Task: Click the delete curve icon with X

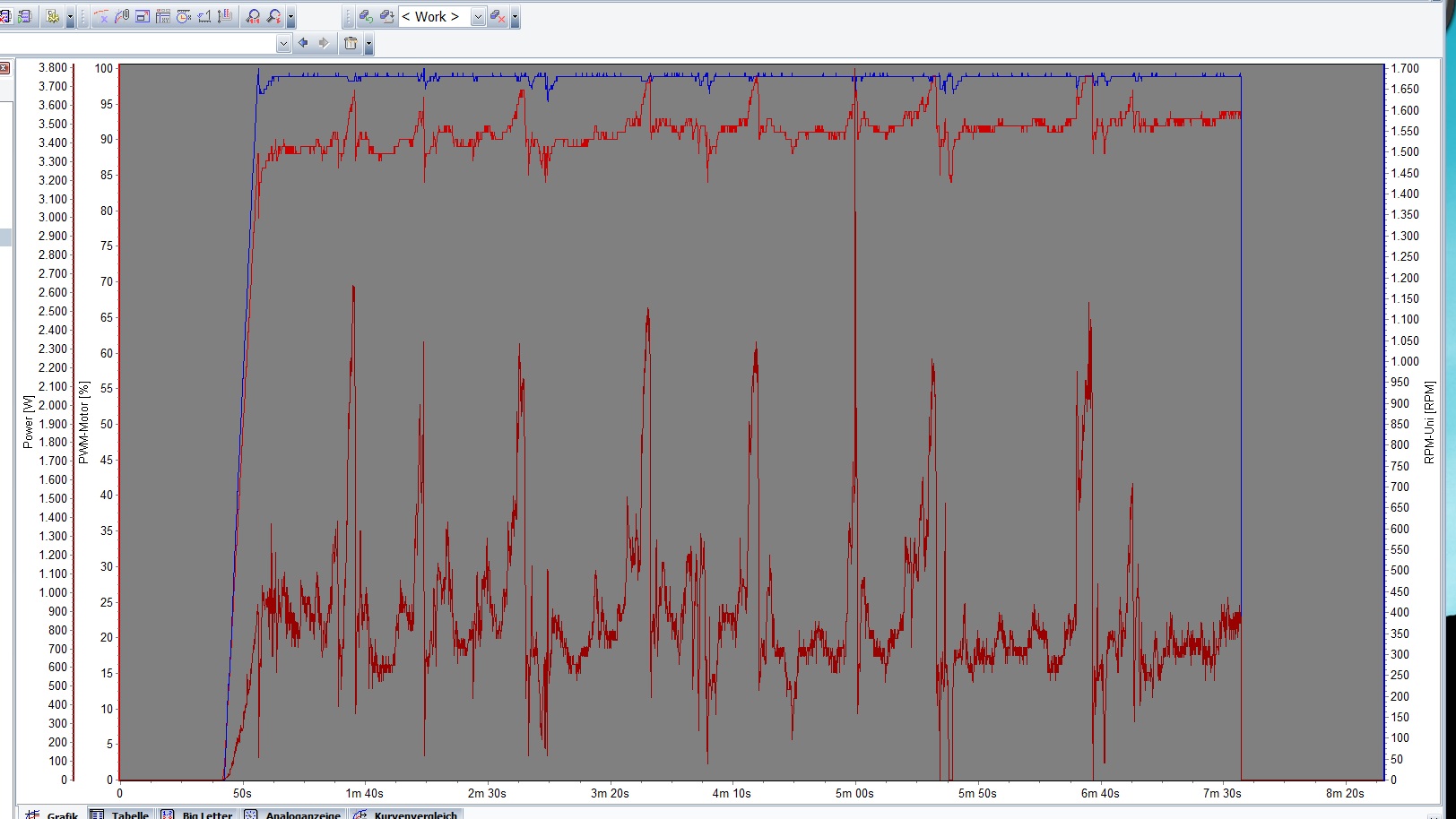Action: [x=101, y=16]
